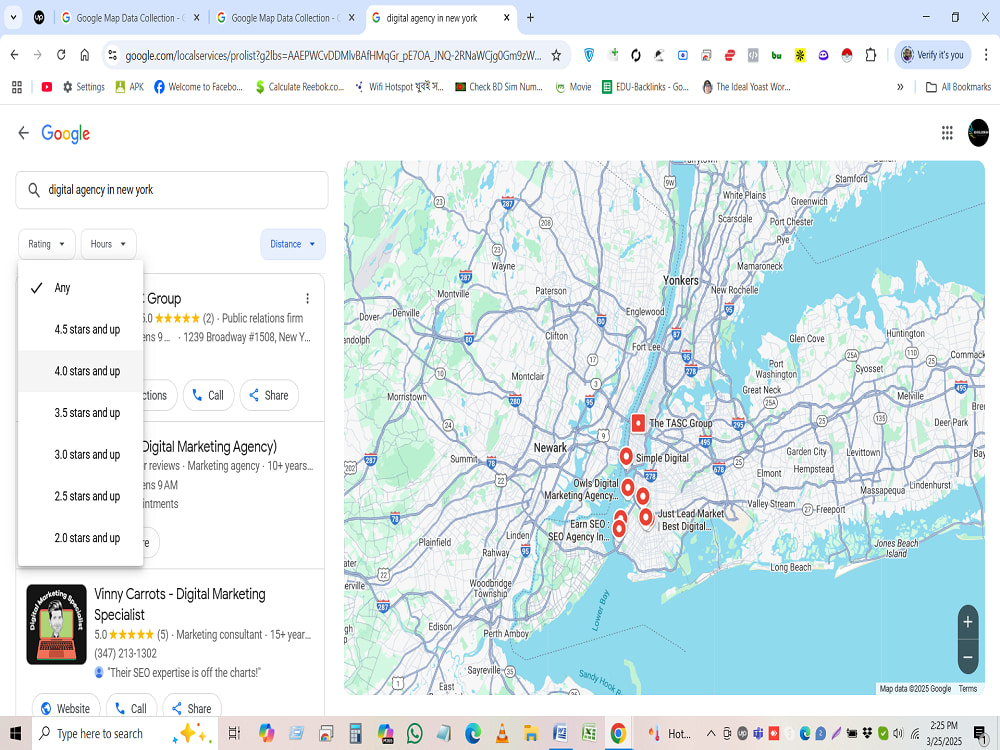This screenshot has width=1000, height=750.
Task: Click the Google back arrow icon
Action: click(x=24, y=133)
